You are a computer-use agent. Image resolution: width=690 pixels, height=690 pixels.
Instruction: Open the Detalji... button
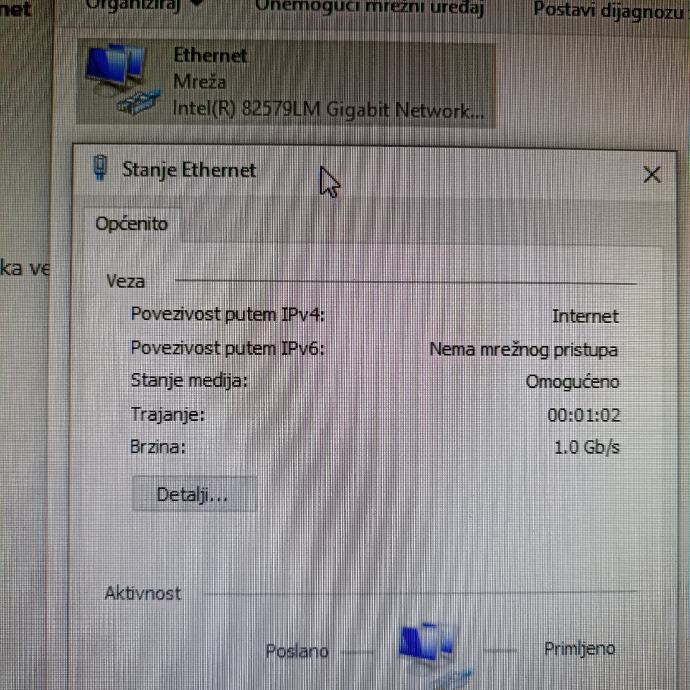point(194,494)
